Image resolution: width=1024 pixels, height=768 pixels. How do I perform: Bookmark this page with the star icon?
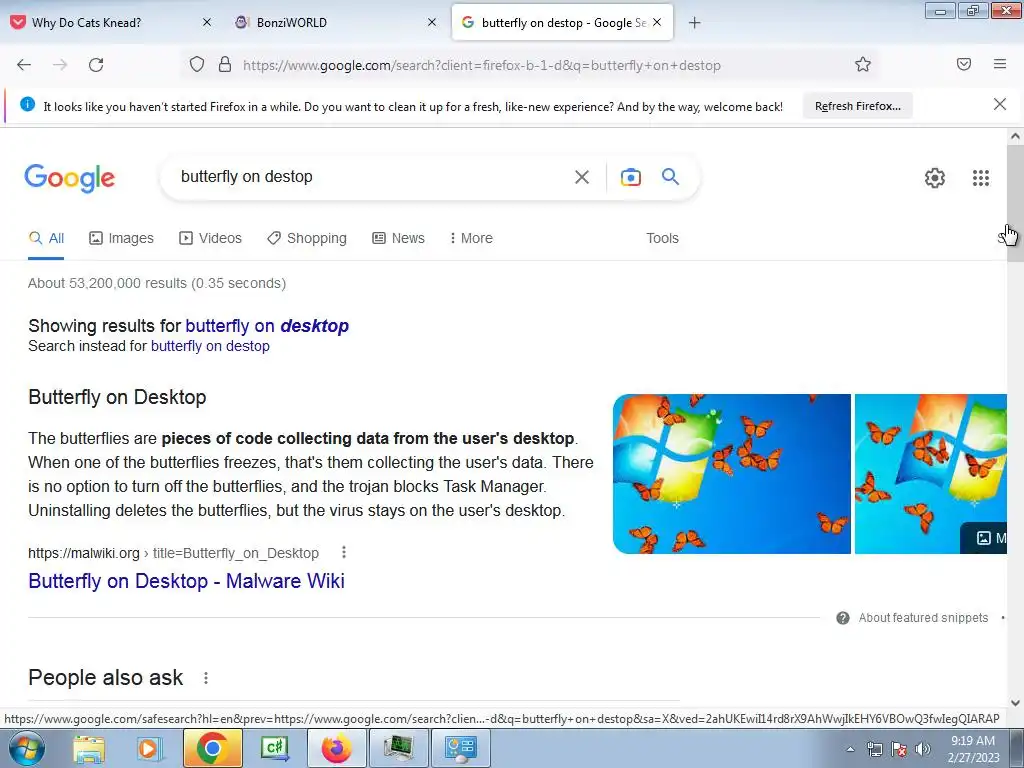[863, 65]
